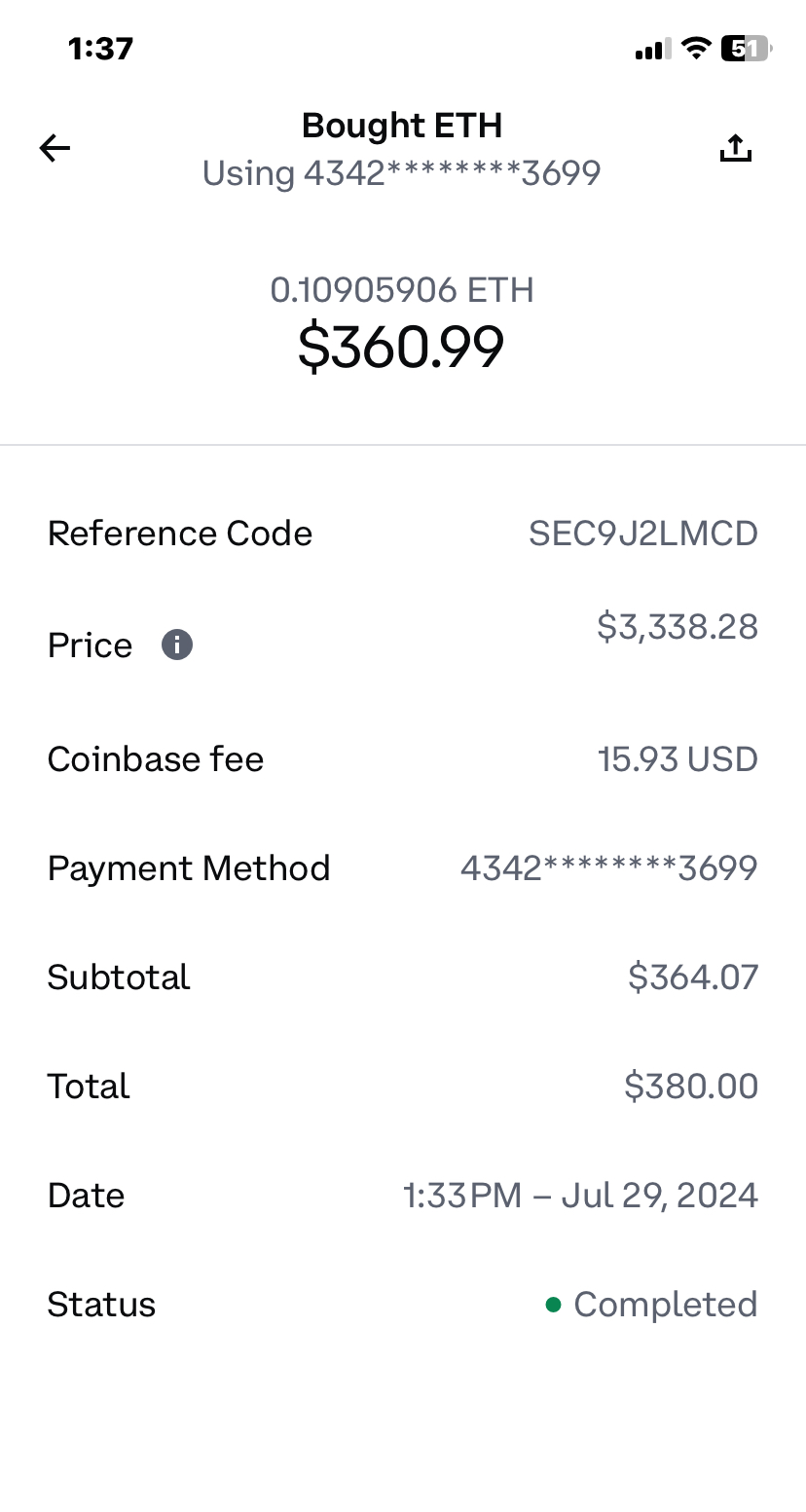Tap the $360.99 purchase amount
This screenshot has width=806, height=1512.
(x=401, y=348)
